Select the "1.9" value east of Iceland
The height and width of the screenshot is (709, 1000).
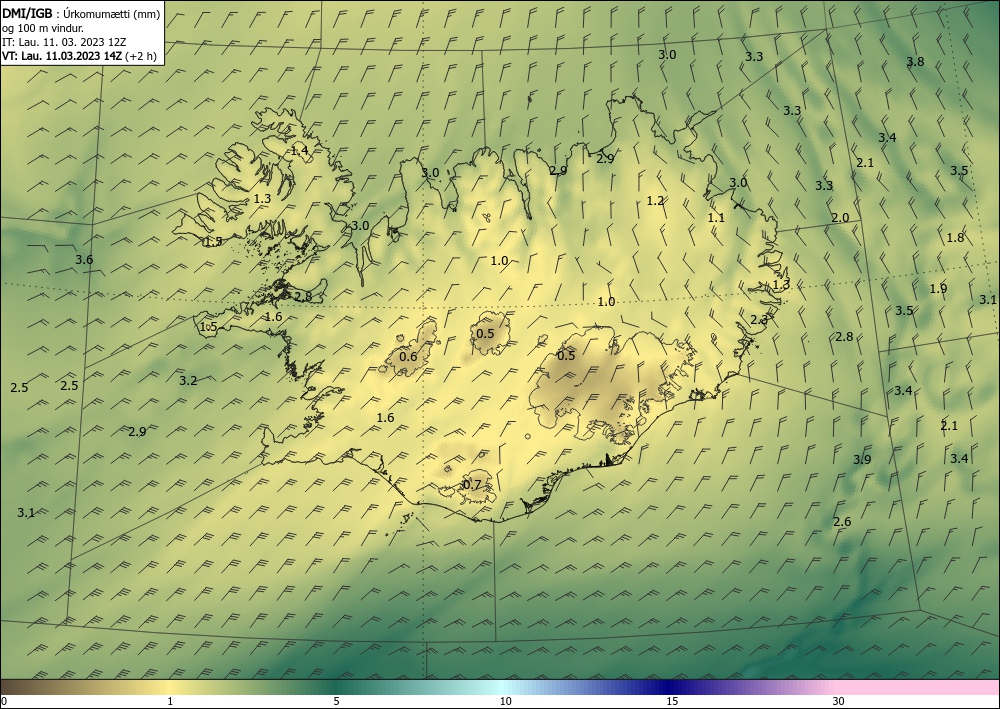click(x=938, y=288)
